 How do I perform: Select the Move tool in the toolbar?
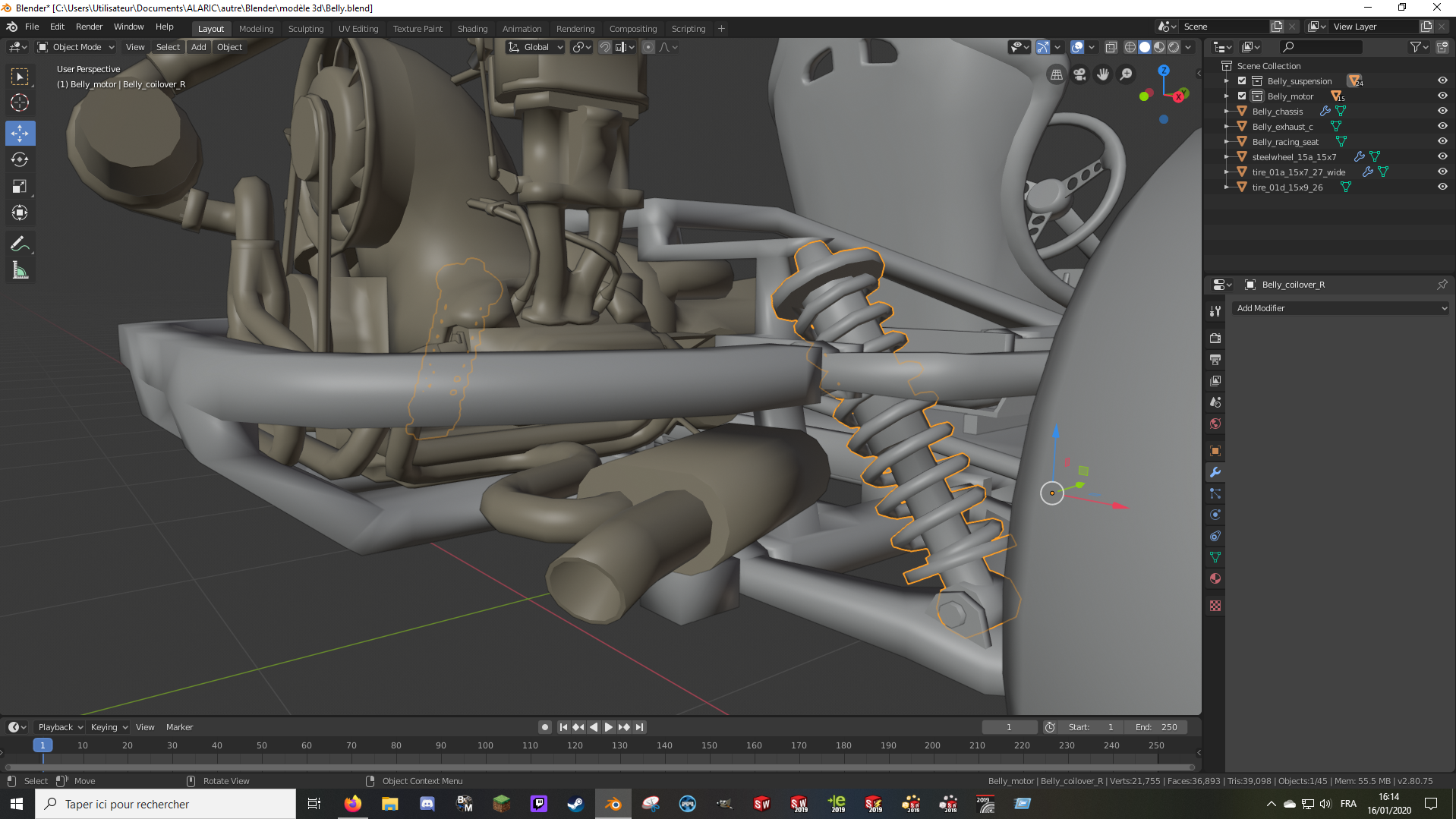20,133
